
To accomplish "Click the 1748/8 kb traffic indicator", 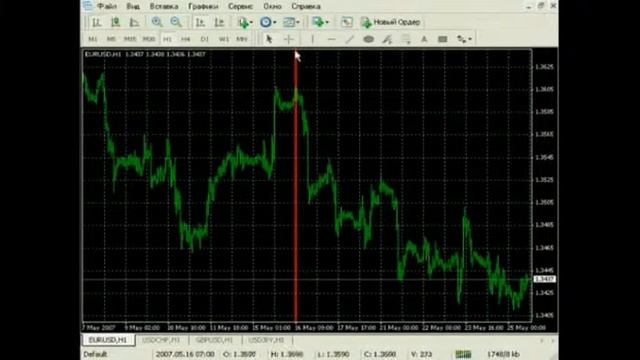I will coord(503,354).
